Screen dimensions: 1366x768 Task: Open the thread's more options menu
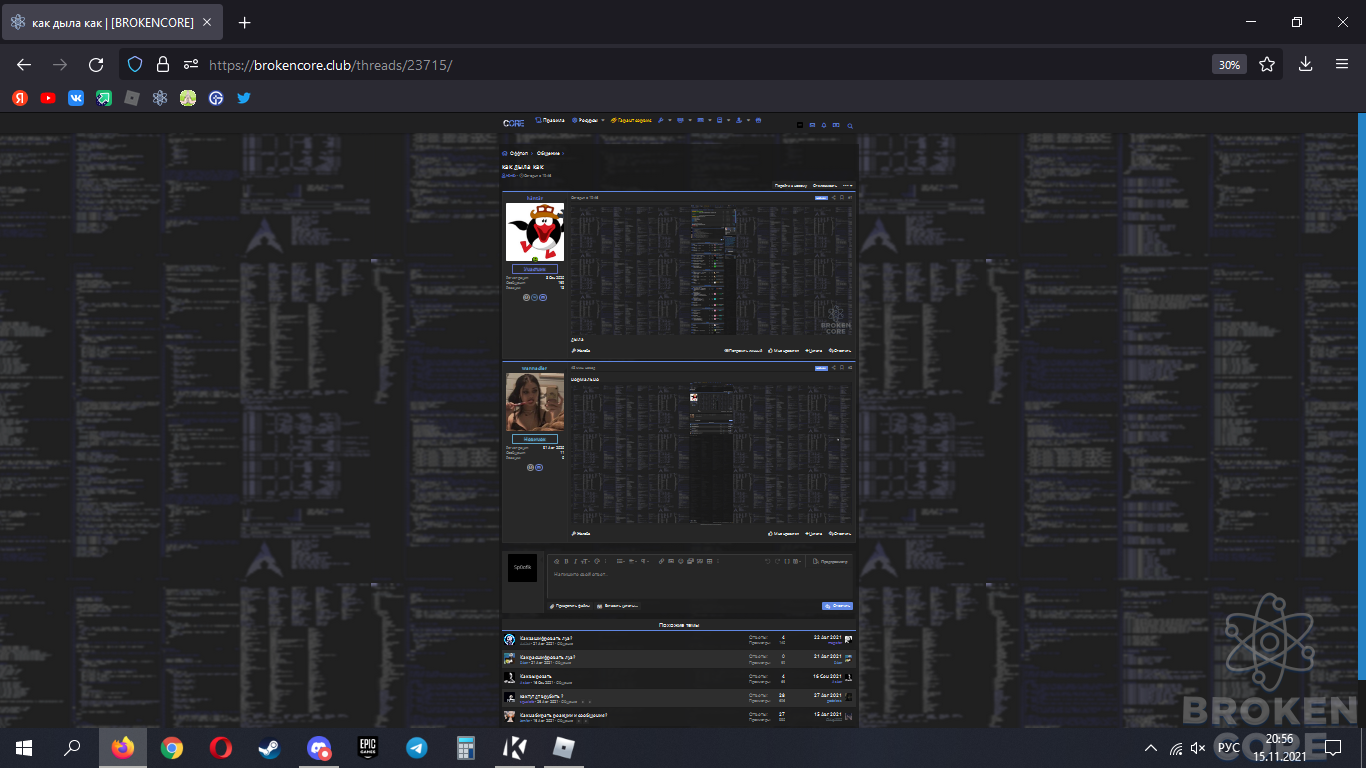point(848,186)
